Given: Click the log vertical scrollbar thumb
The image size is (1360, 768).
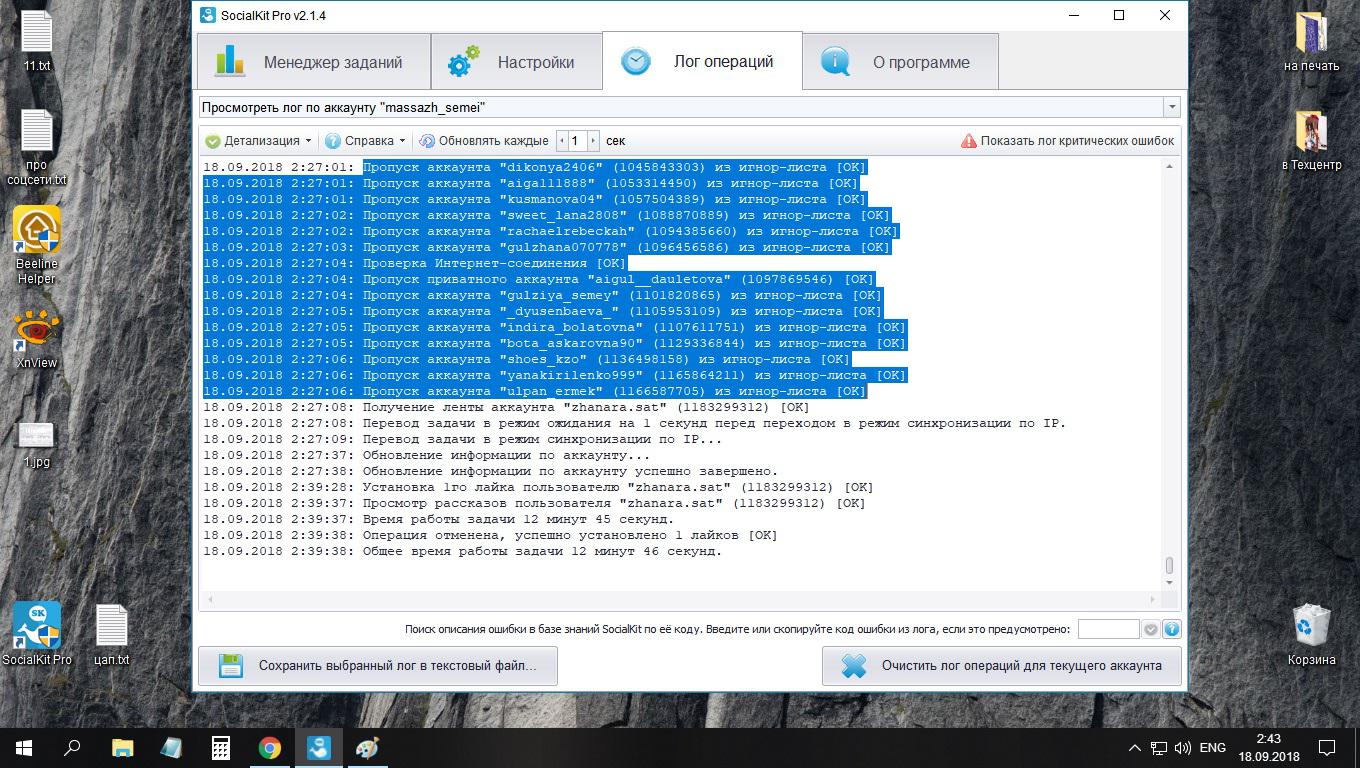Looking at the screenshot, I should pos(1169,566).
